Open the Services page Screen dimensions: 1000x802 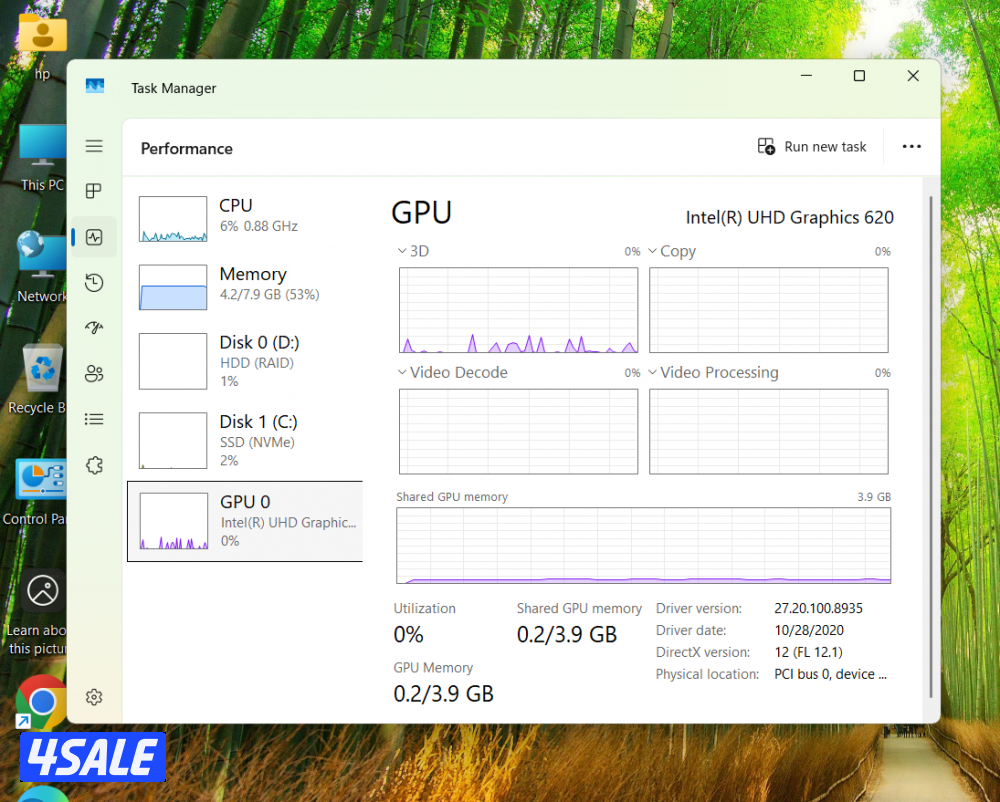click(x=94, y=465)
